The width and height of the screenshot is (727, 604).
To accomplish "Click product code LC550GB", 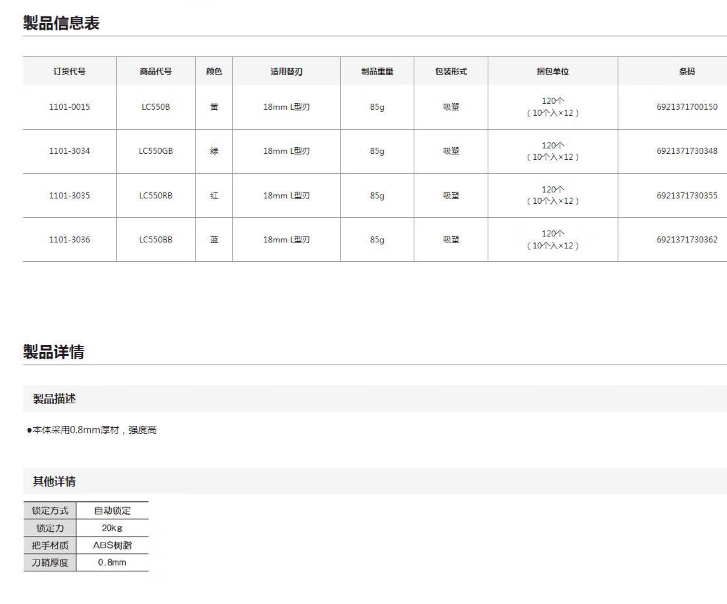I will [155, 151].
